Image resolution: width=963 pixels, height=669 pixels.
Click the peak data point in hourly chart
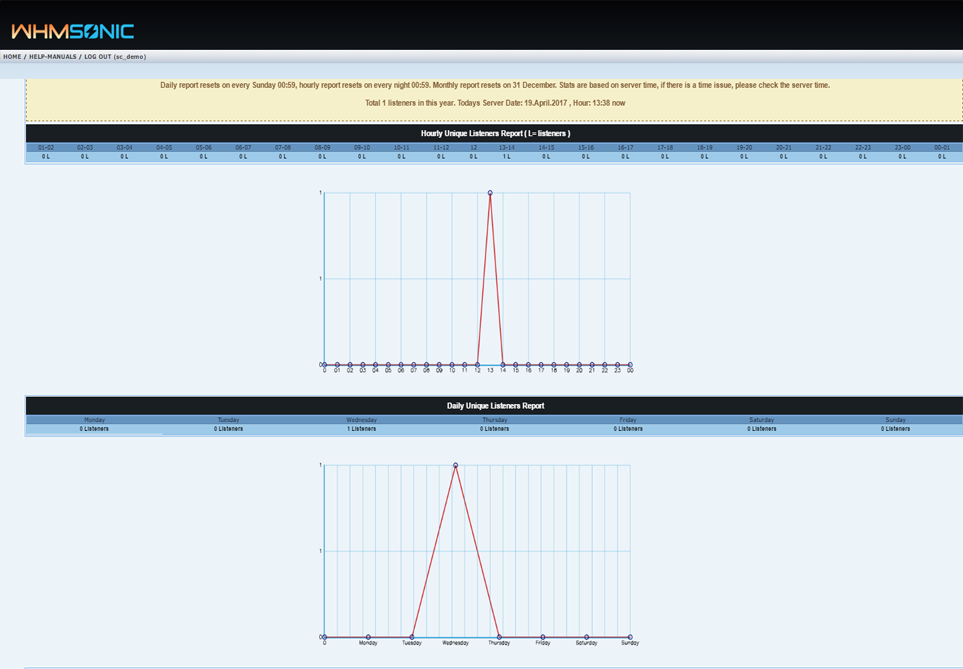[490, 193]
